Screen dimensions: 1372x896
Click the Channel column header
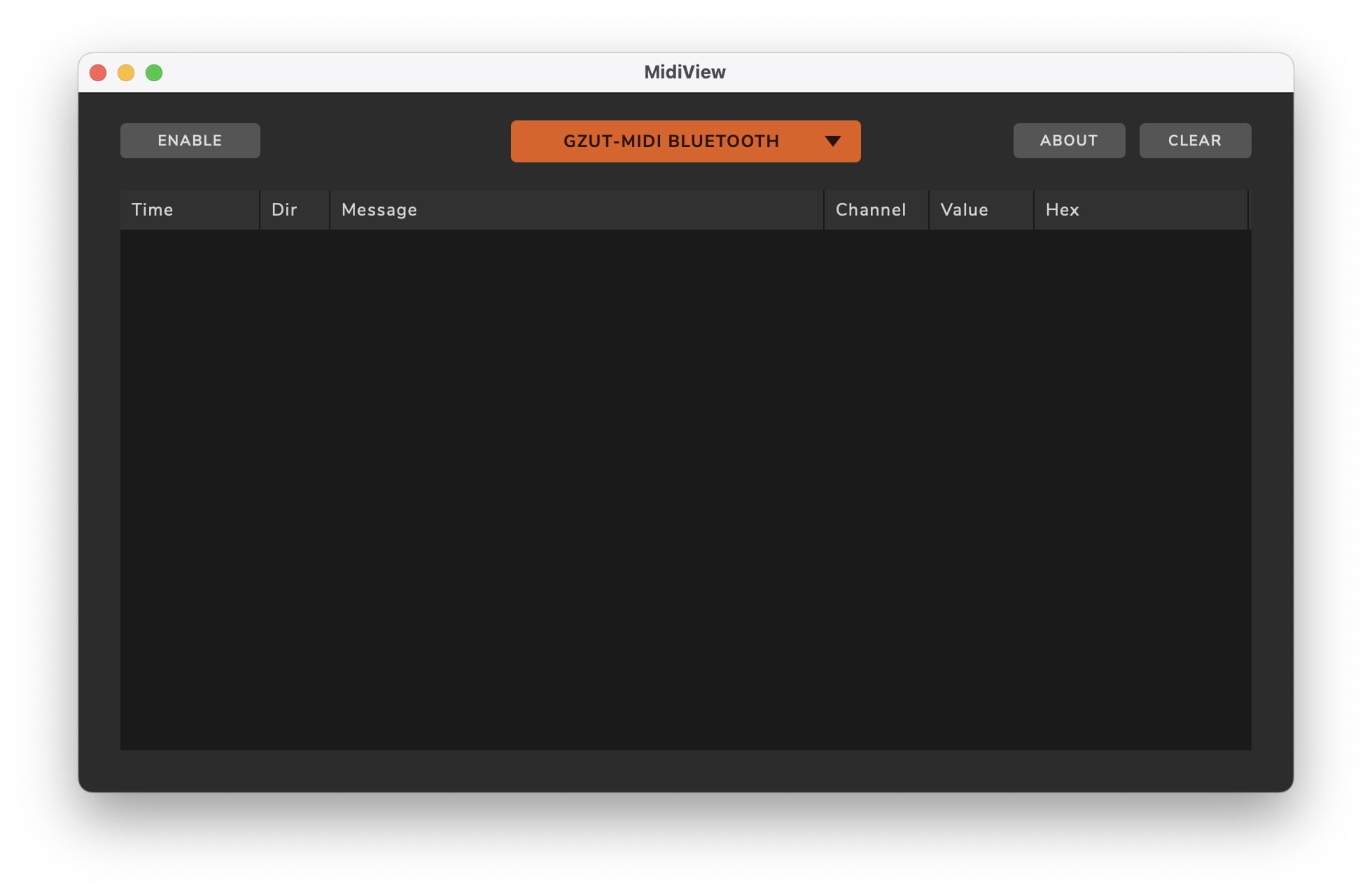[876, 210]
